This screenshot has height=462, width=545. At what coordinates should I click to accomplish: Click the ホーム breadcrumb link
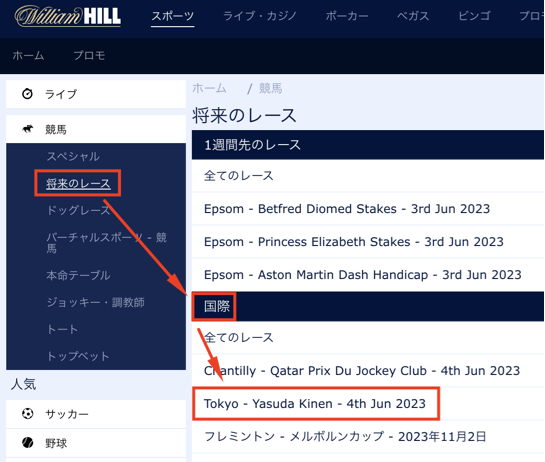[x=209, y=88]
